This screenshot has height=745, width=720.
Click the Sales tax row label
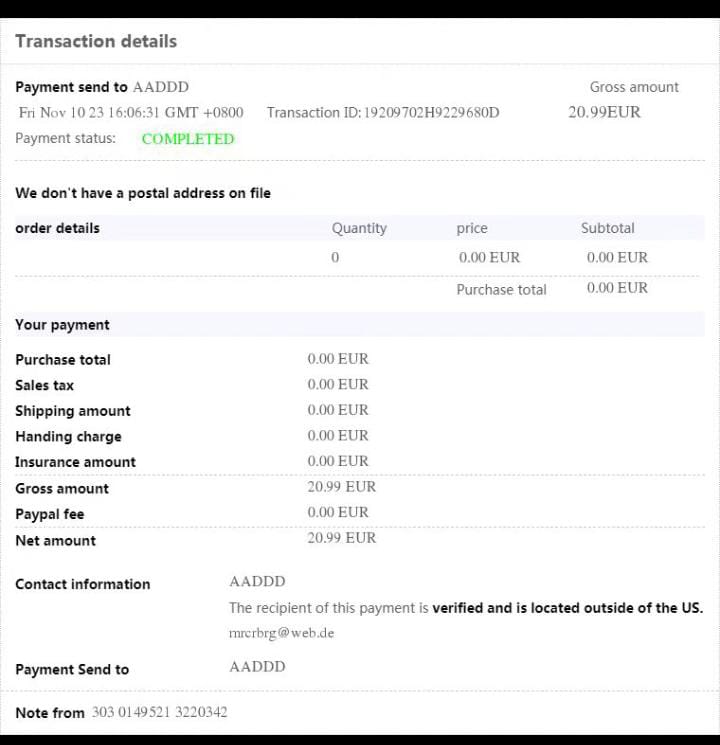pyautogui.click(x=44, y=385)
